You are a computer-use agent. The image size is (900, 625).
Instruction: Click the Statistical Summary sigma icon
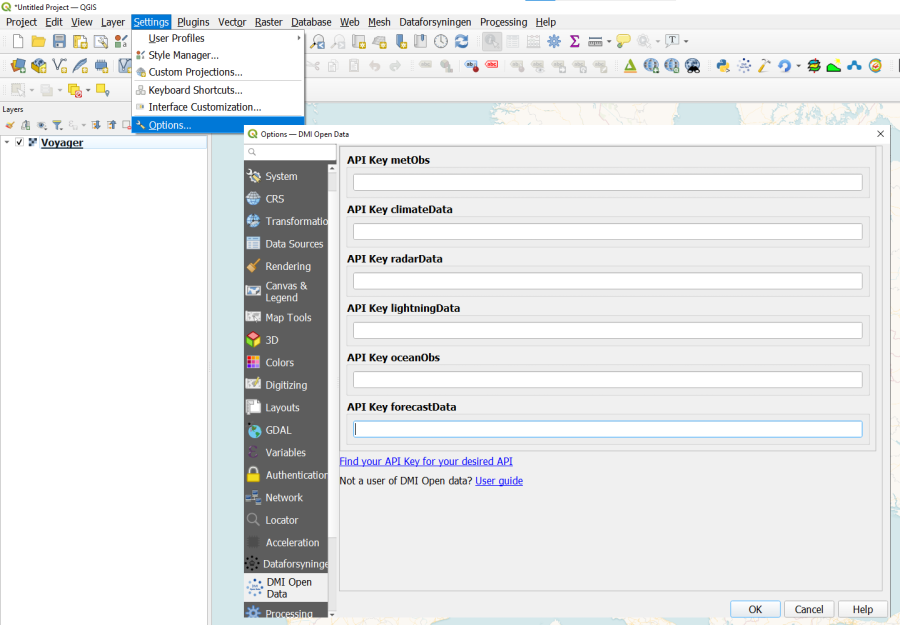(x=575, y=41)
